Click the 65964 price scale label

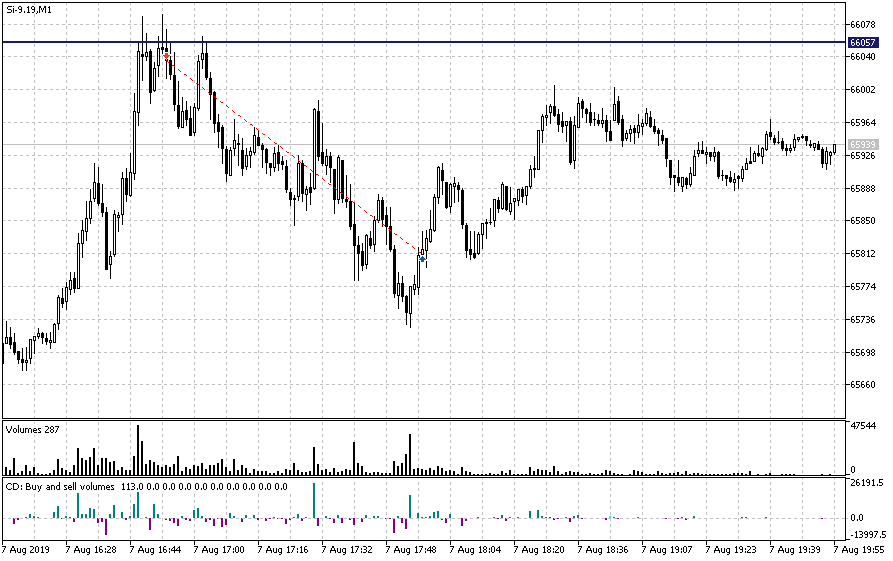pos(862,122)
